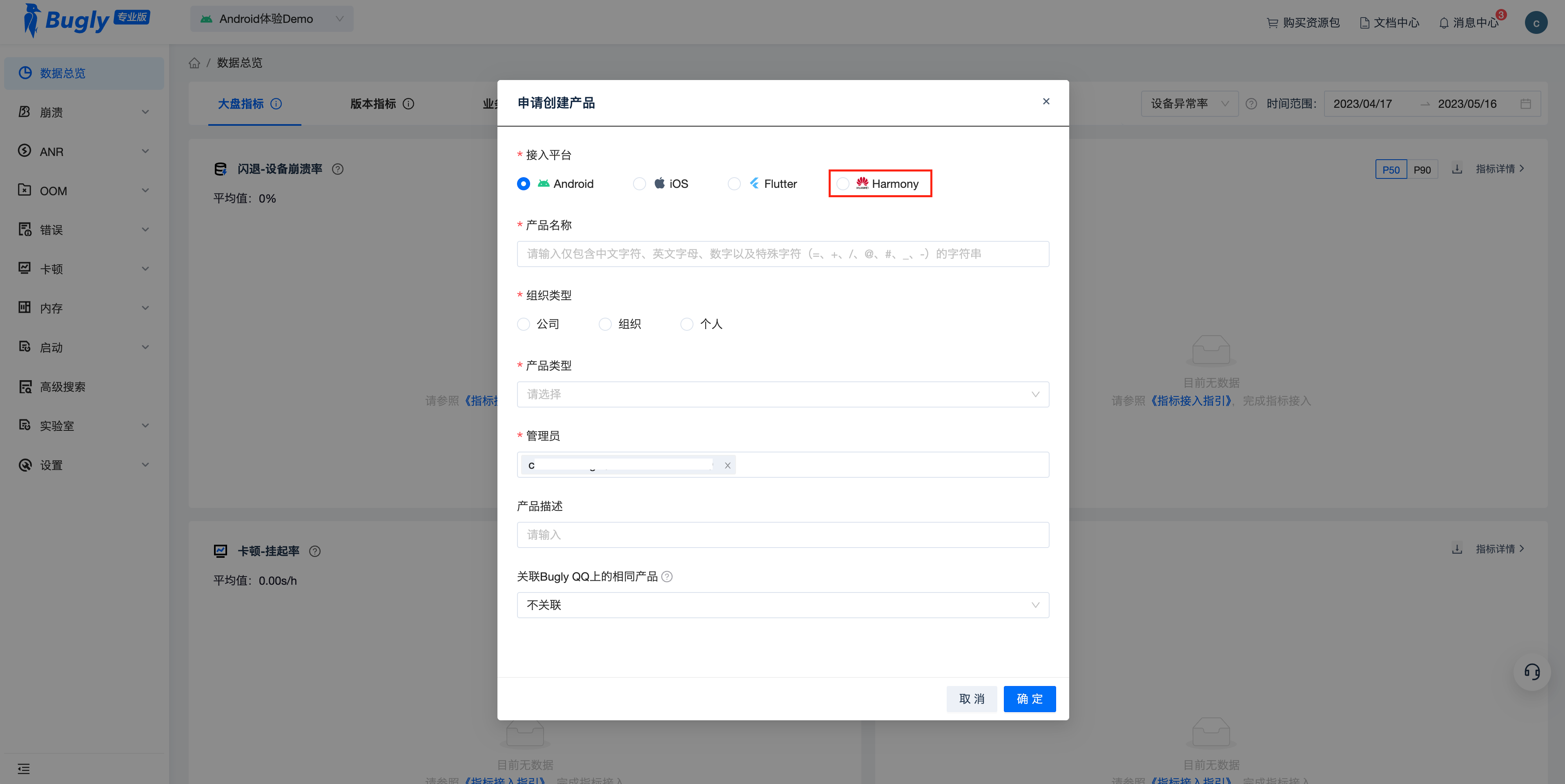
Task: Click 数据总览 in breadcrumb
Action: pyautogui.click(x=240, y=62)
